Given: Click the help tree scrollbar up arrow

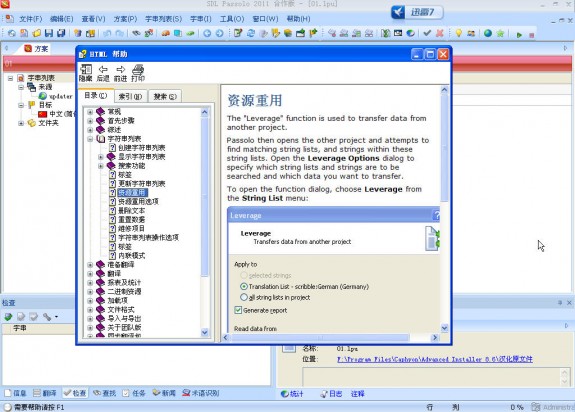Looking at the screenshot, I should (x=205, y=112).
